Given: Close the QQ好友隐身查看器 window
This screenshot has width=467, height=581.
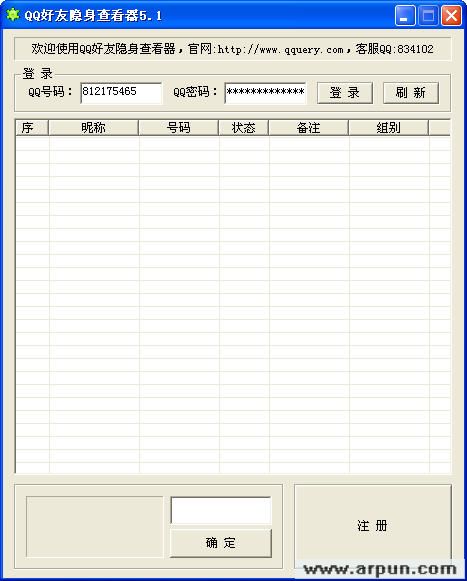Looking at the screenshot, I should (x=451, y=16).
